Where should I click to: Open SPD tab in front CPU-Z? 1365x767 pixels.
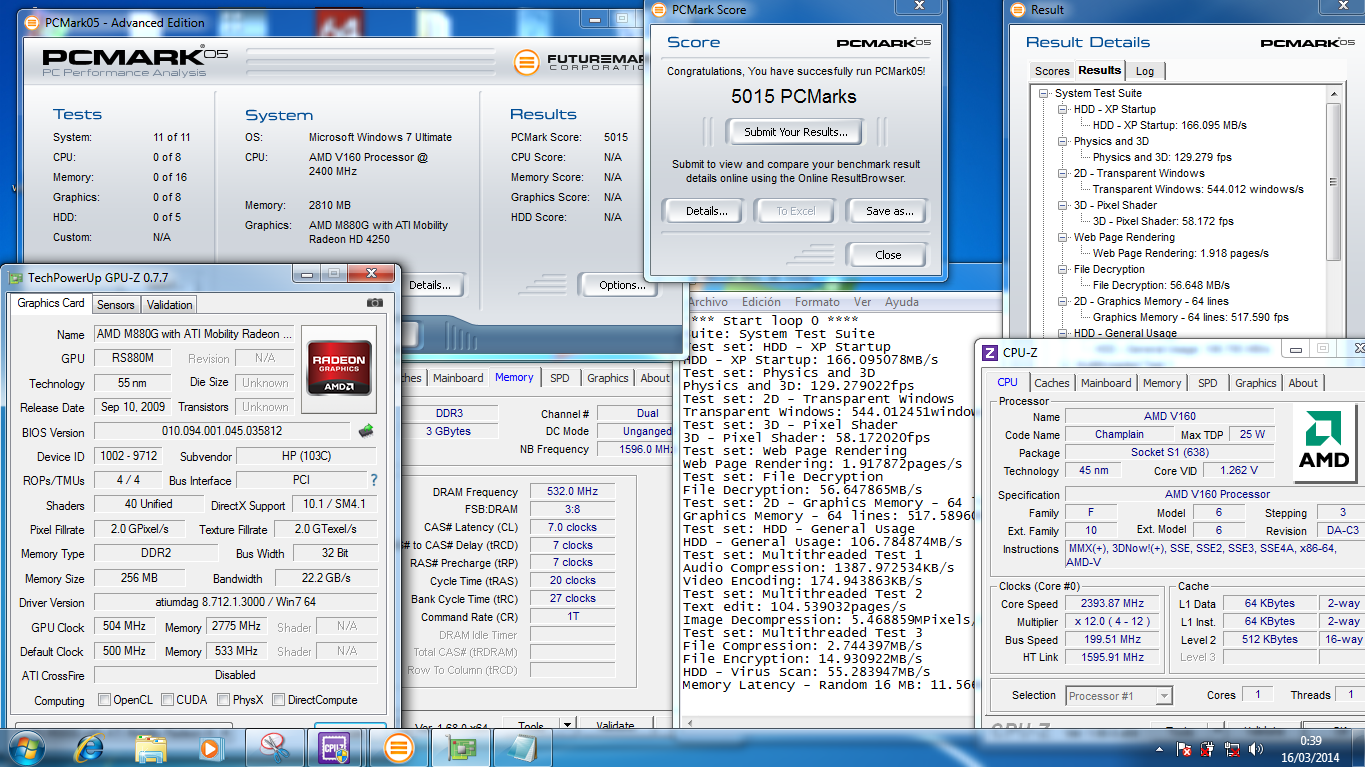tap(1208, 383)
